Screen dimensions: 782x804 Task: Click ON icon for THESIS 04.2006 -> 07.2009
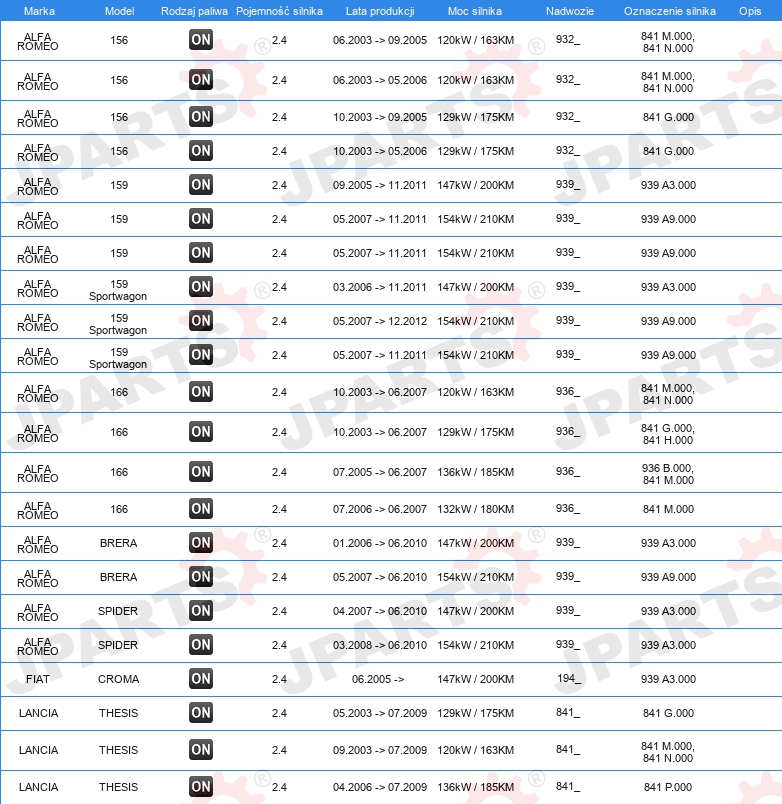pos(200,787)
